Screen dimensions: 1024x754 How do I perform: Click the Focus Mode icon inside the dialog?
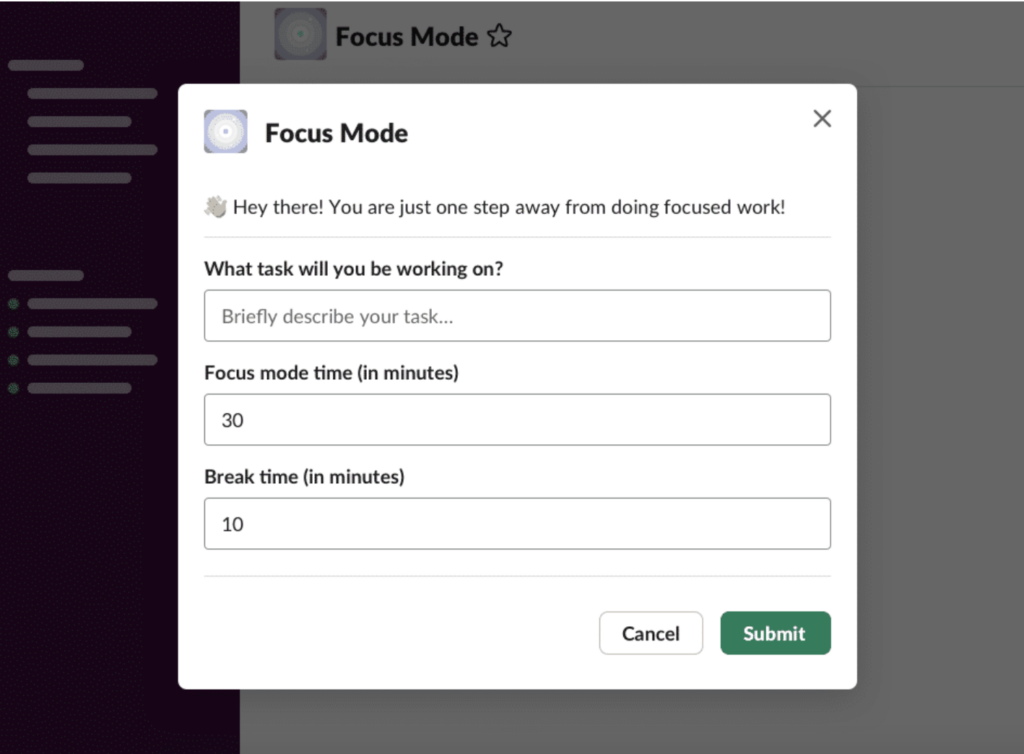(x=225, y=131)
